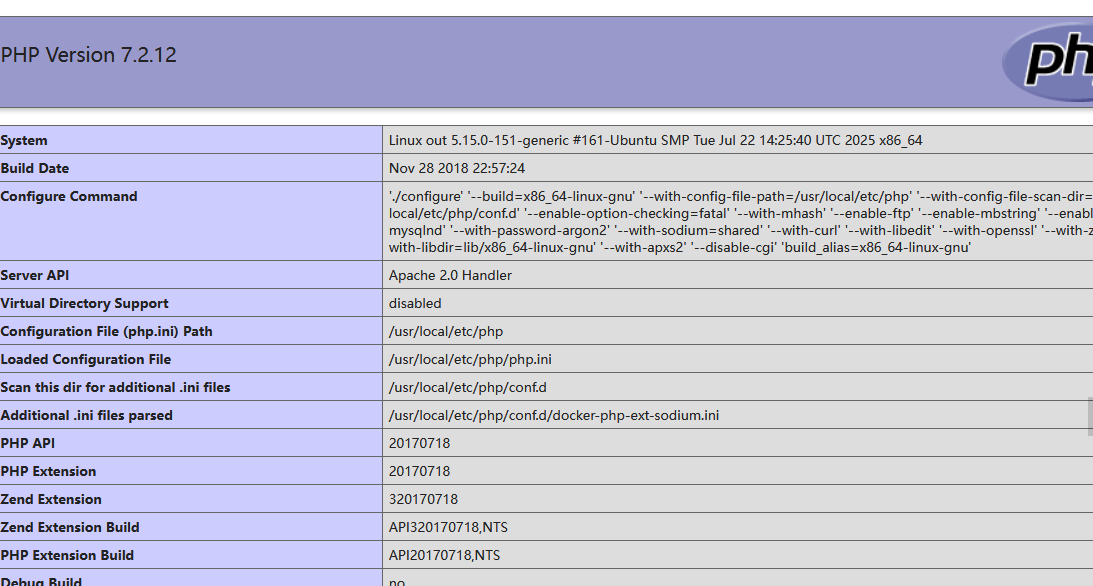Click the vertical scrollbar thumb

click(x=1090, y=417)
